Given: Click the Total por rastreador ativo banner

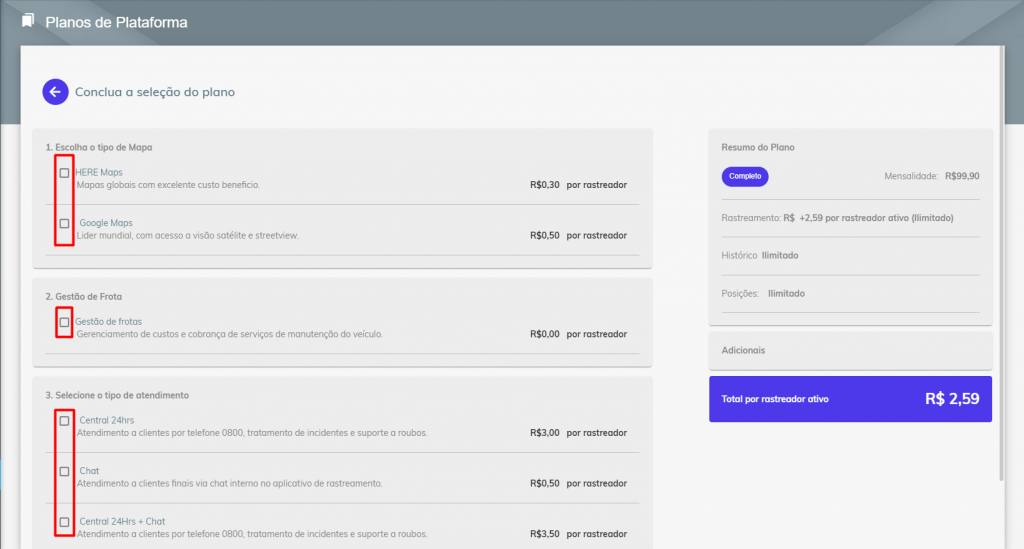Looking at the screenshot, I should [850, 399].
